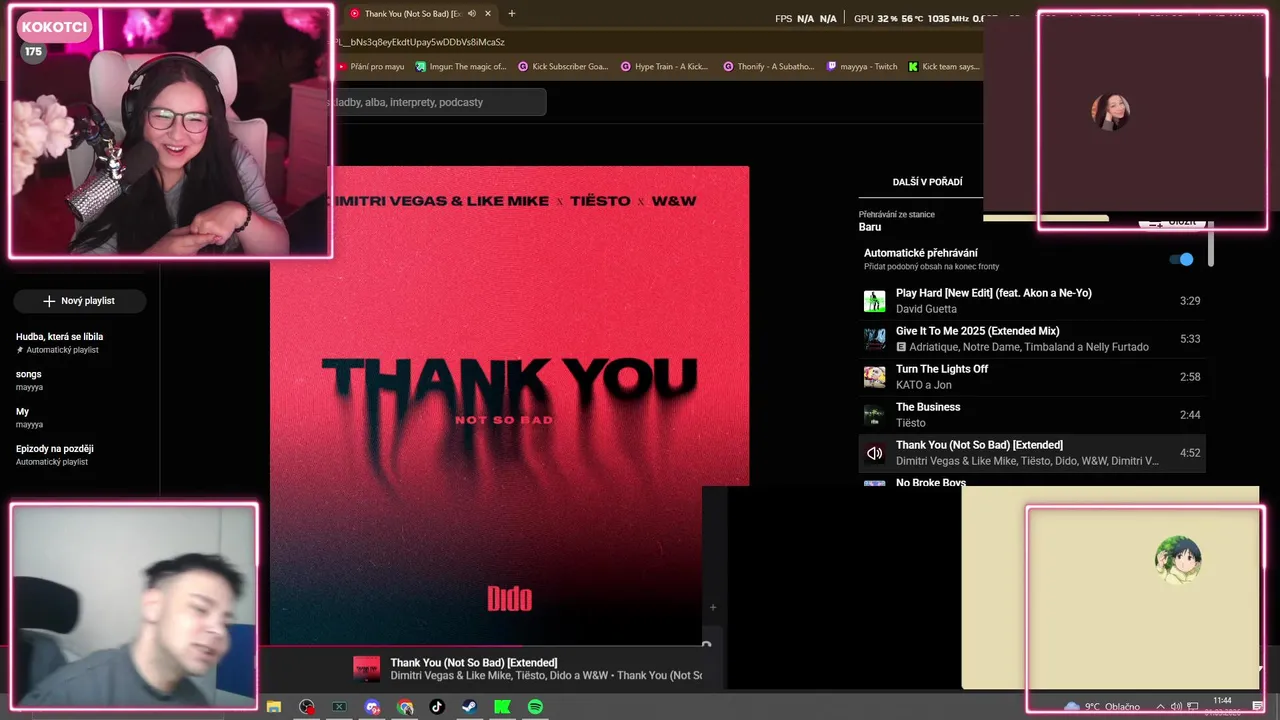Play Give It To Me 2025 from queue
Screen dimensions: 1280x720
click(x=1032, y=339)
